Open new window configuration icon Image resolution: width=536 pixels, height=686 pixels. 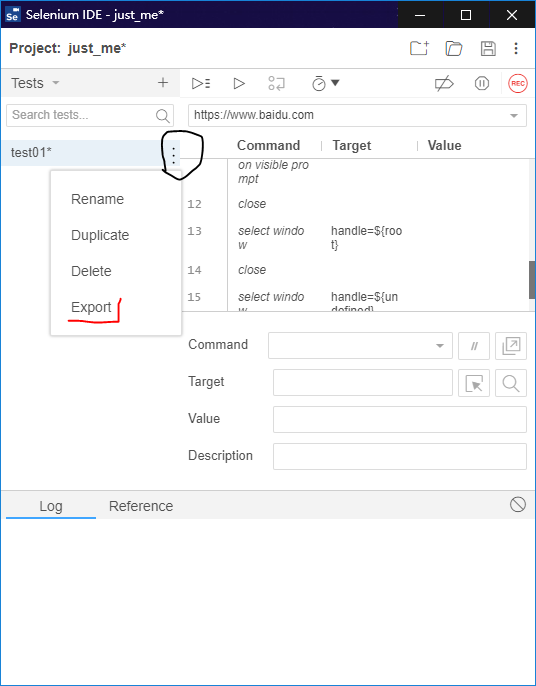tap(511, 346)
